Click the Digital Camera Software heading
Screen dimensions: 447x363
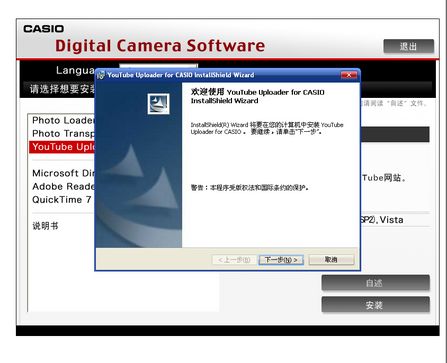click(x=160, y=46)
